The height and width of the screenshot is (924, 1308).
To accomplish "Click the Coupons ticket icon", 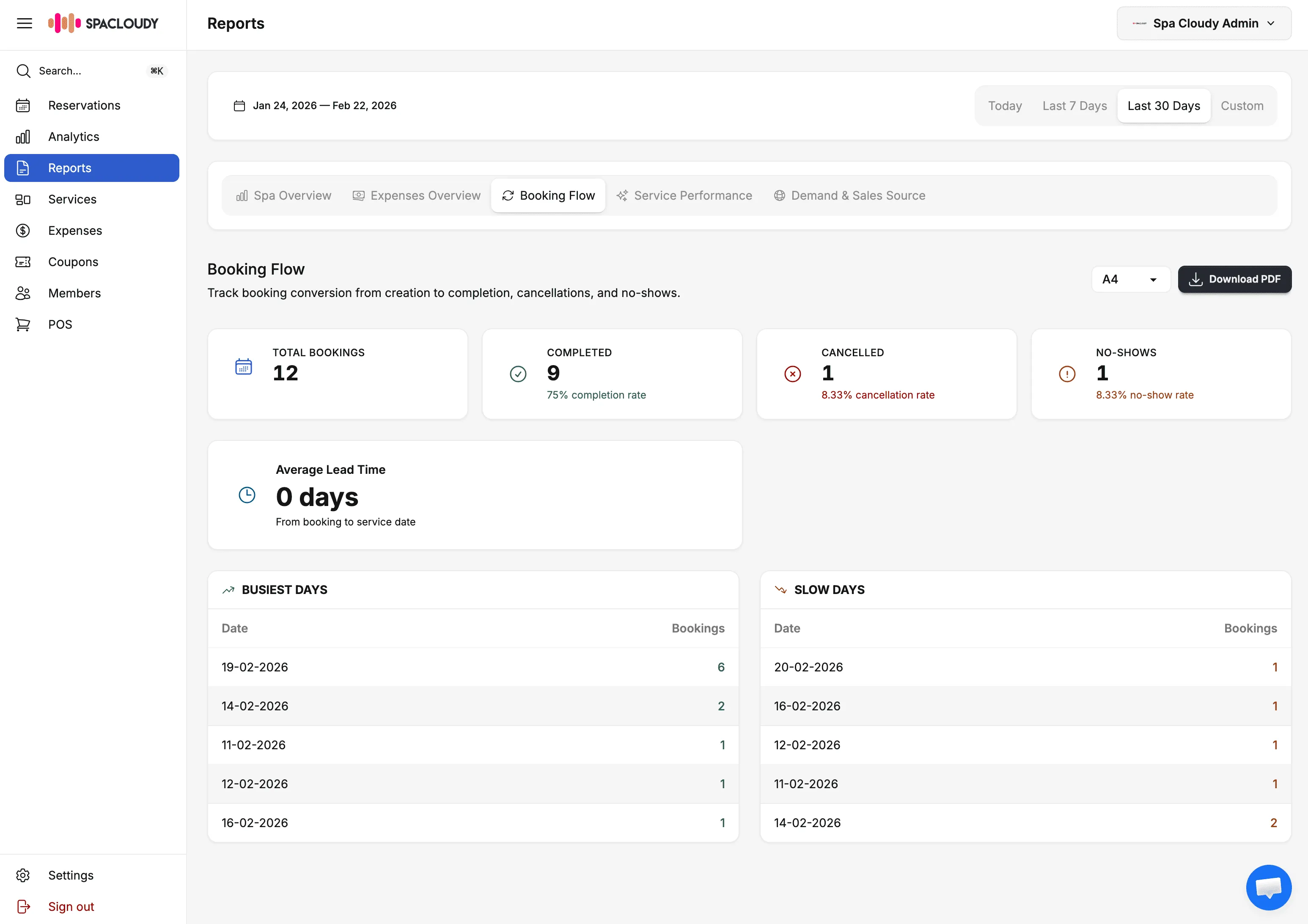I will (x=23, y=262).
